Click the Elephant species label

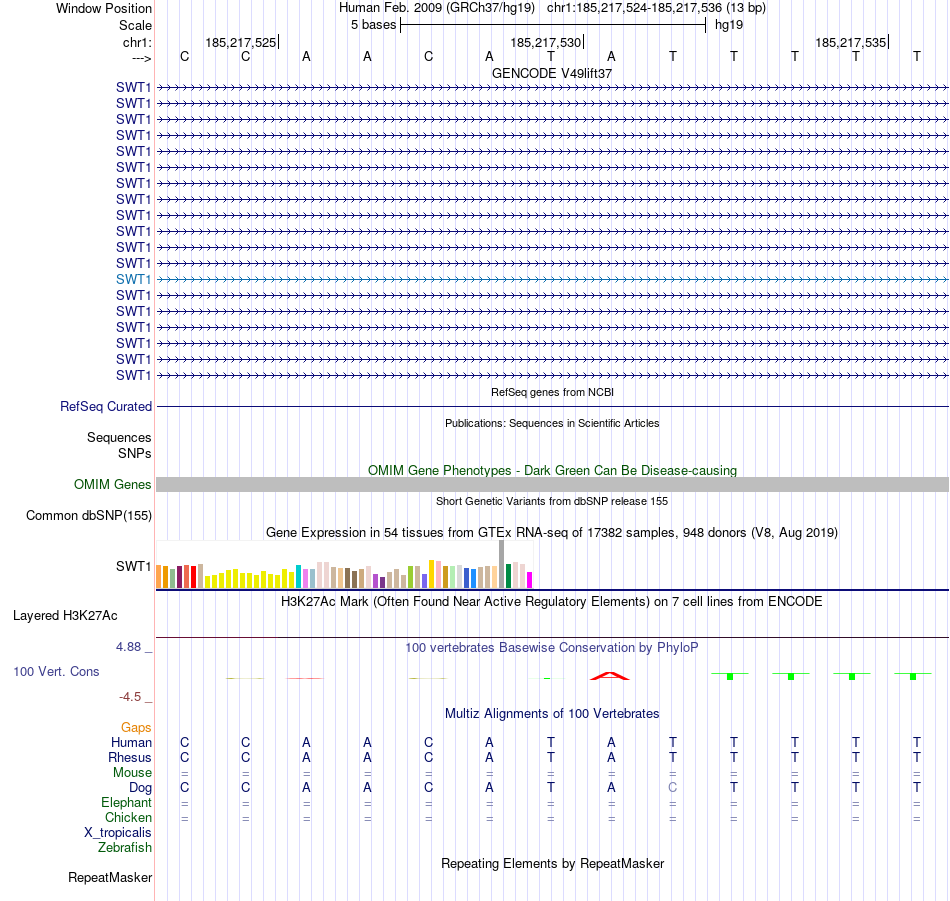(x=126, y=802)
